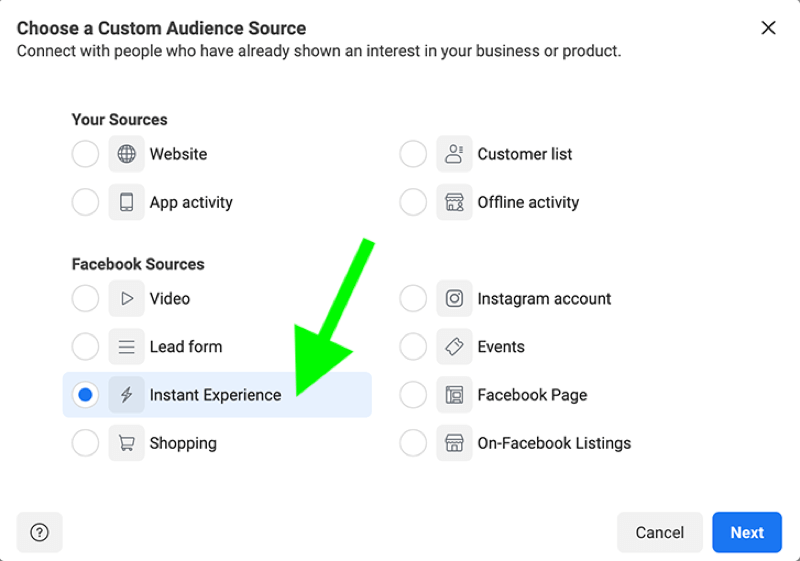800x561 pixels.
Task: Select the Customer list radio button
Action: [413, 154]
